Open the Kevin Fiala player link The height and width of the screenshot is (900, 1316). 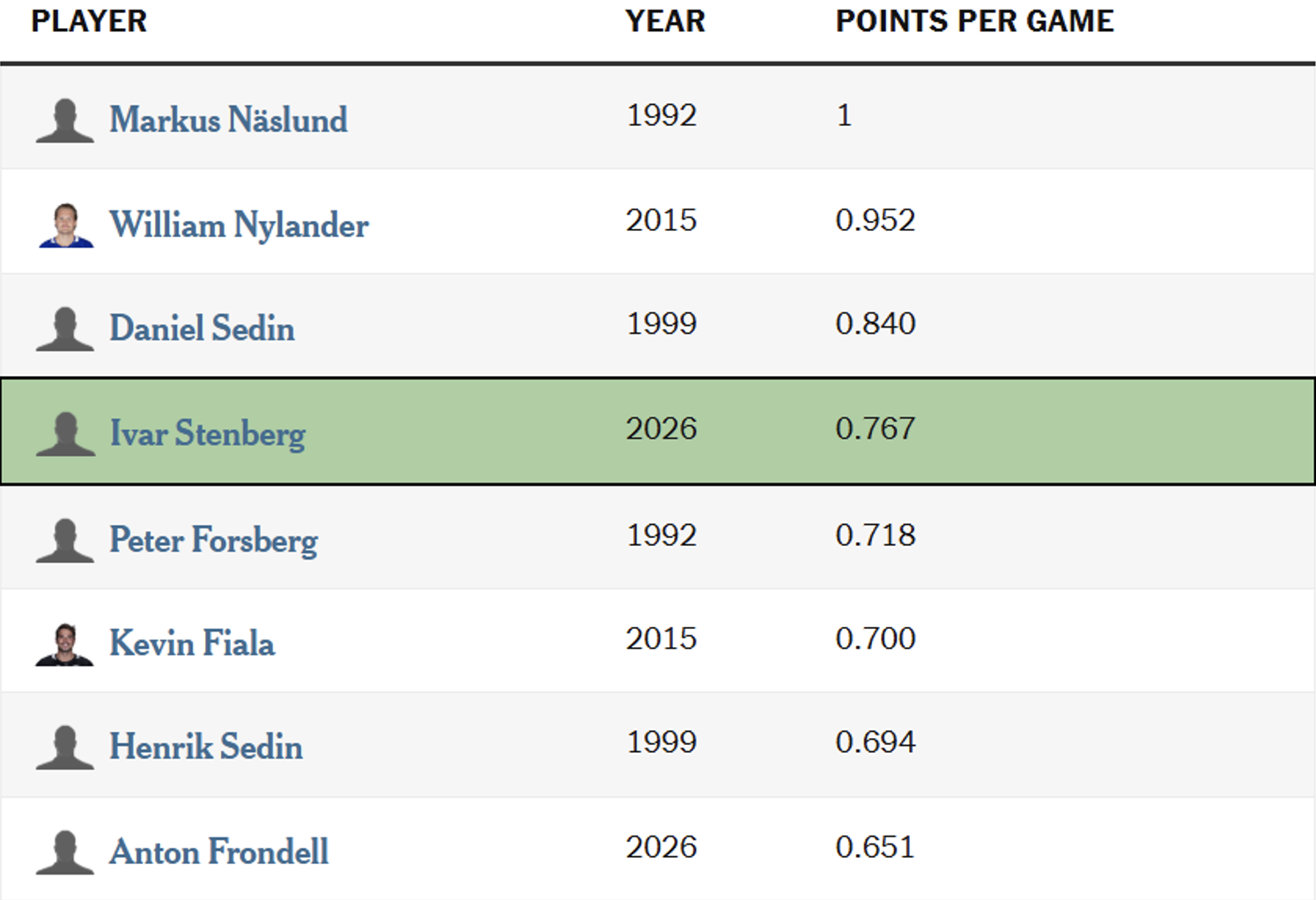click(x=192, y=644)
